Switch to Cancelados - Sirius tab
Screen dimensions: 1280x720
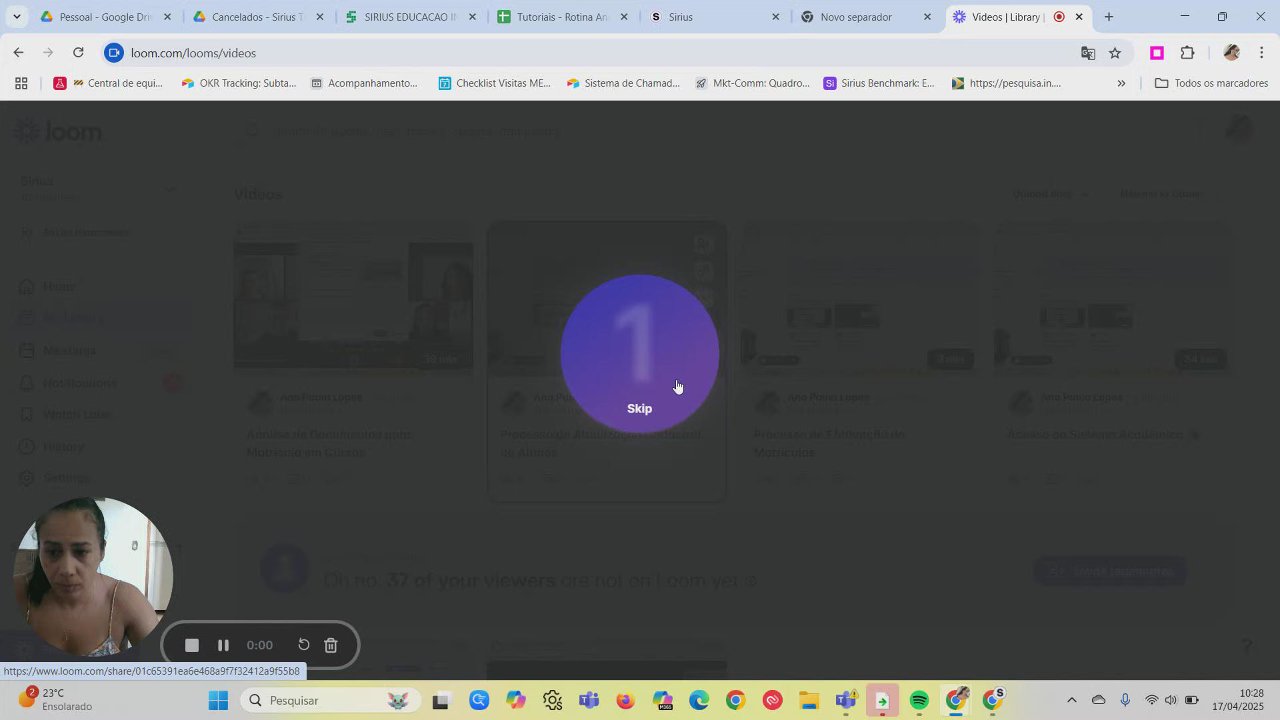[x=257, y=17]
